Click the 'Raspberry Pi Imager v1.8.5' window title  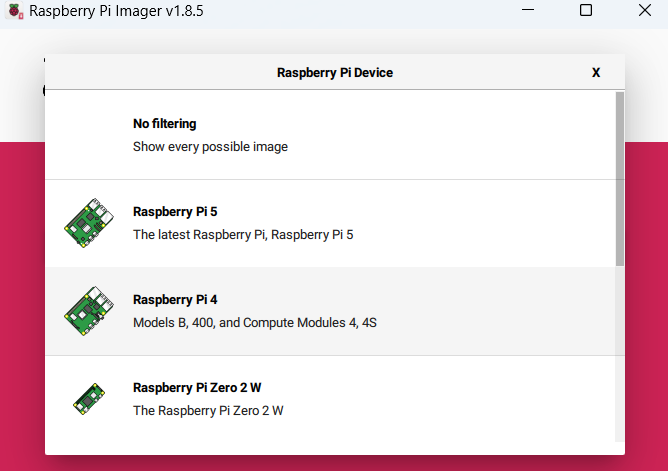click(x=116, y=11)
